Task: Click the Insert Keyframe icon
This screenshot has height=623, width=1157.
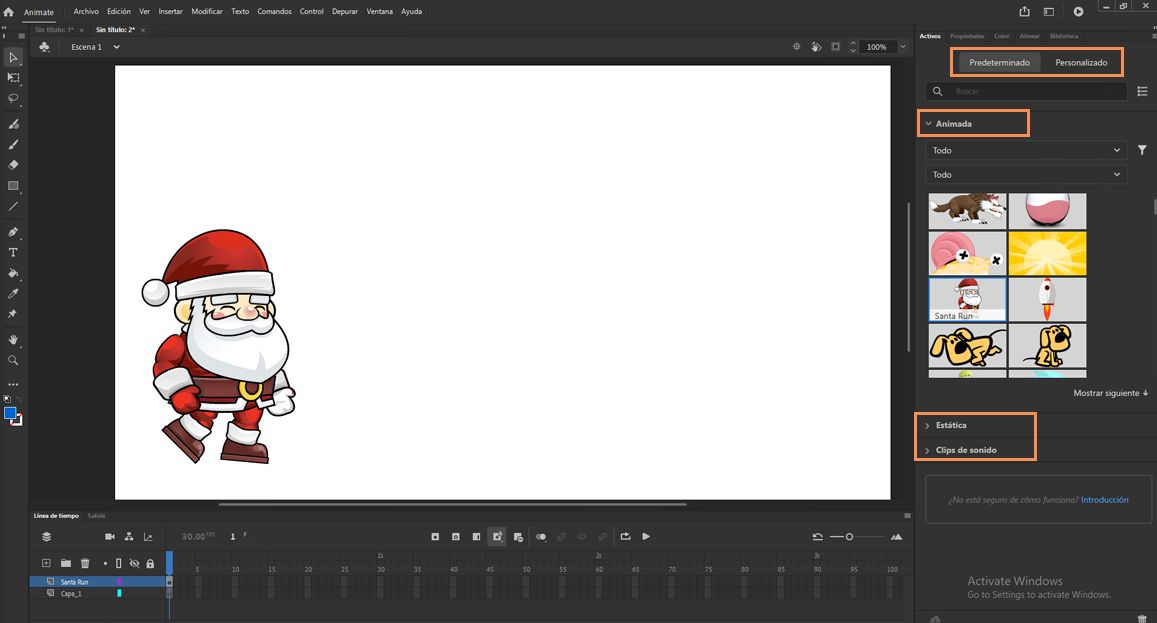Action: click(435, 537)
